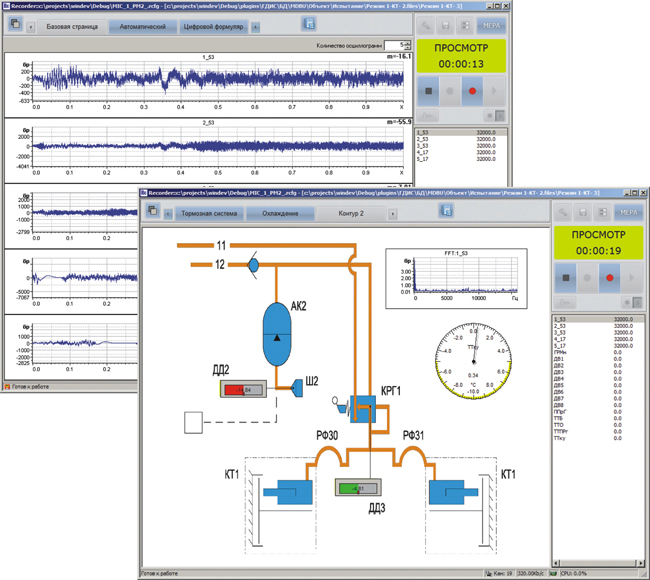Click the MERA button in the front window

click(629, 212)
